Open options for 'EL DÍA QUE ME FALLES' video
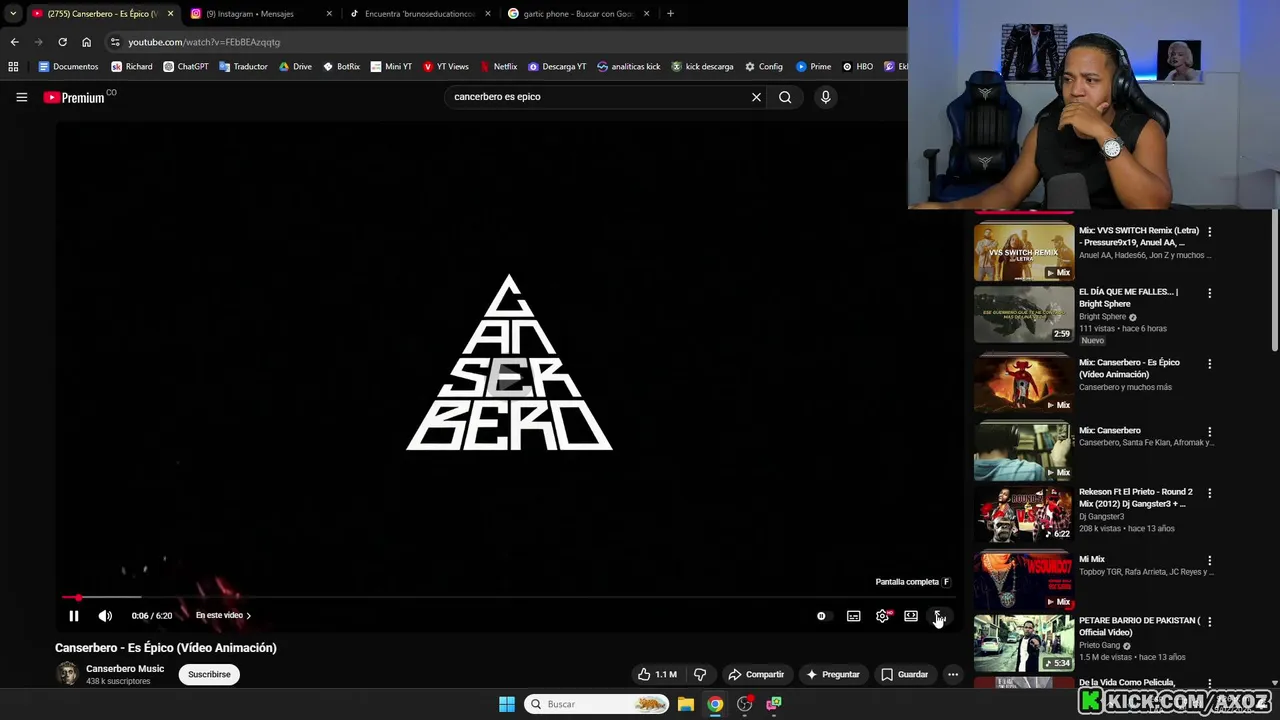This screenshot has height=720, width=1280. (x=1209, y=293)
